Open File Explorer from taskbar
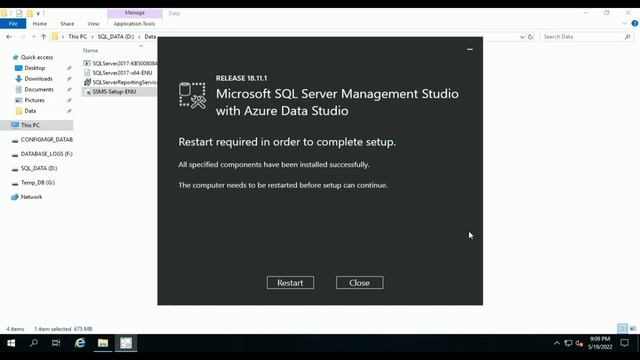Viewport: 640px width, 360px height. (103, 343)
